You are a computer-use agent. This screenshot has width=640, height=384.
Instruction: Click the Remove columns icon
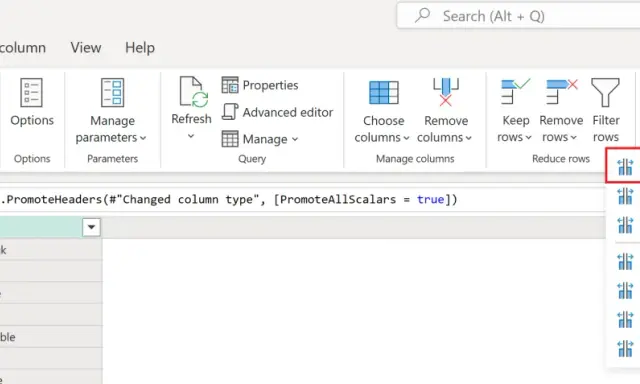pyautogui.click(x=446, y=92)
